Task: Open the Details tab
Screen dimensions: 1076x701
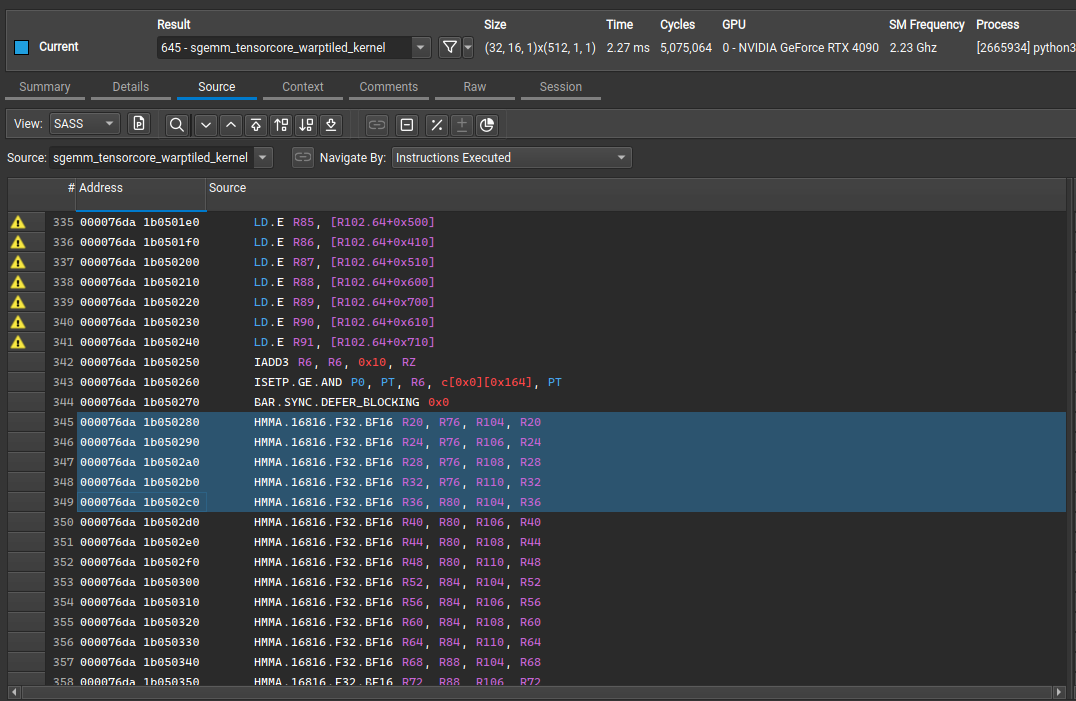Action: click(131, 87)
